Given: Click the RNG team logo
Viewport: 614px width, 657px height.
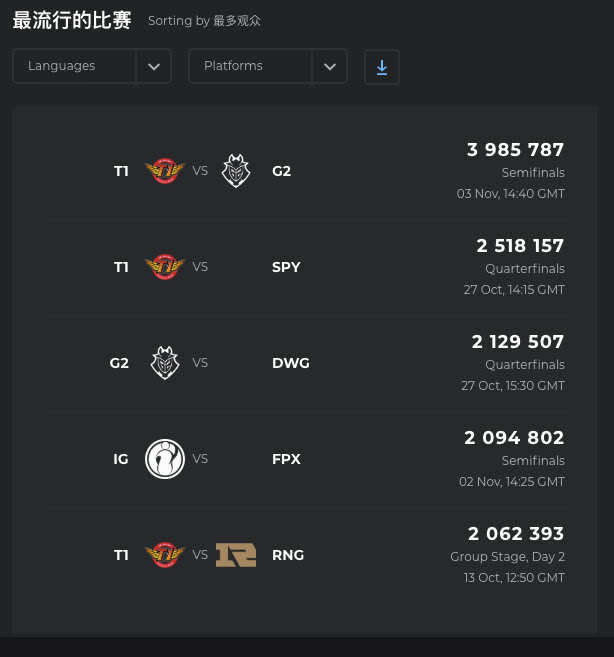Looking at the screenshot, I should click(236, 555).
